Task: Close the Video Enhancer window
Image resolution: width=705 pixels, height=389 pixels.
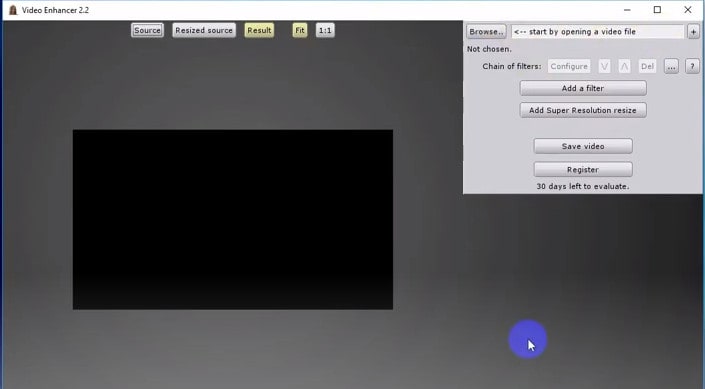Action: coord(688,10)
